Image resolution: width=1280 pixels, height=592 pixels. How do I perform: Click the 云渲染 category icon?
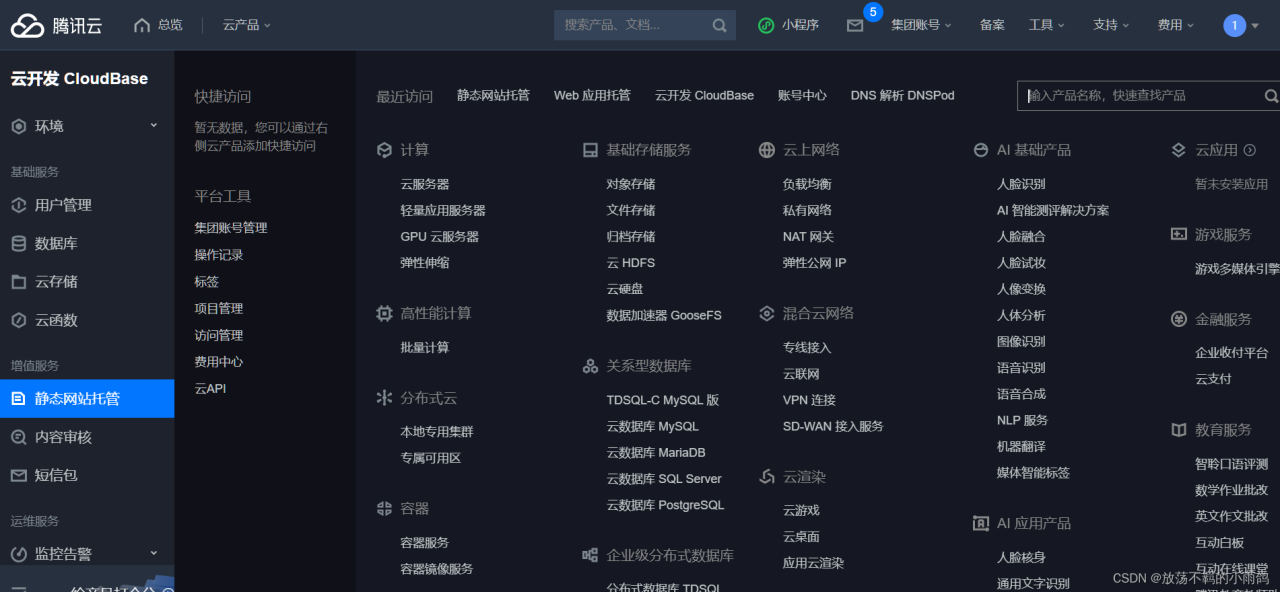(767, 477)
